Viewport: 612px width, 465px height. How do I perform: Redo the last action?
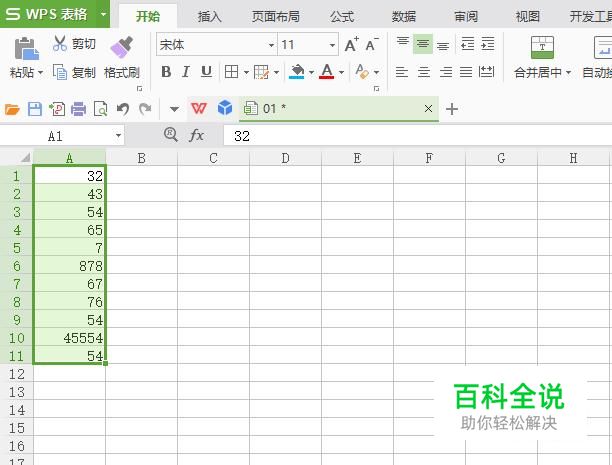(145, 109)
